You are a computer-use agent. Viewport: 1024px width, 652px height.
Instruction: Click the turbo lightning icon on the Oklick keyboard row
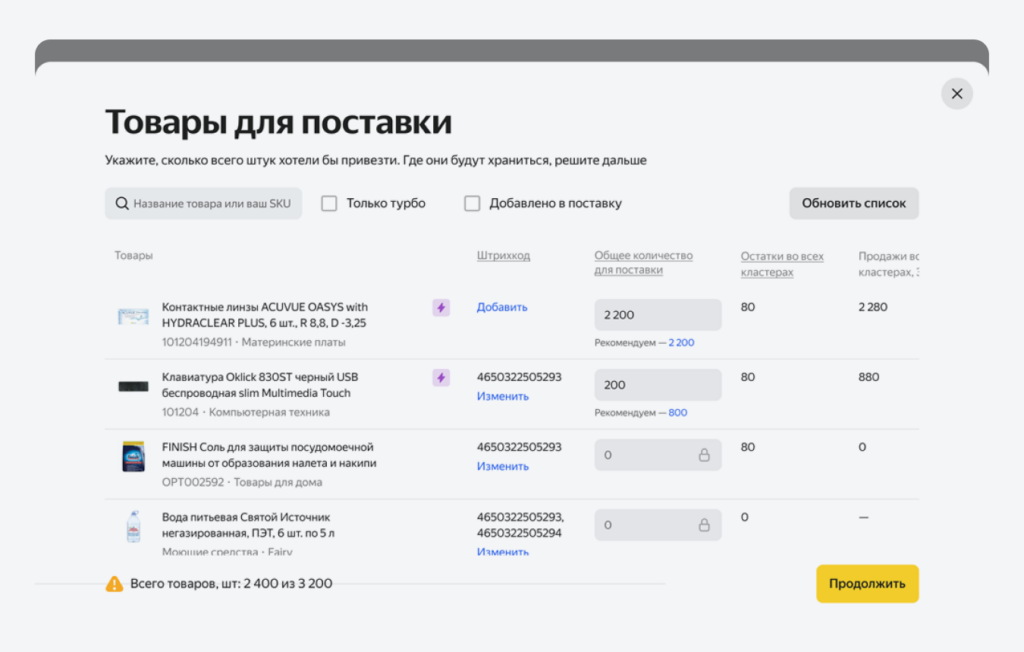441,378
